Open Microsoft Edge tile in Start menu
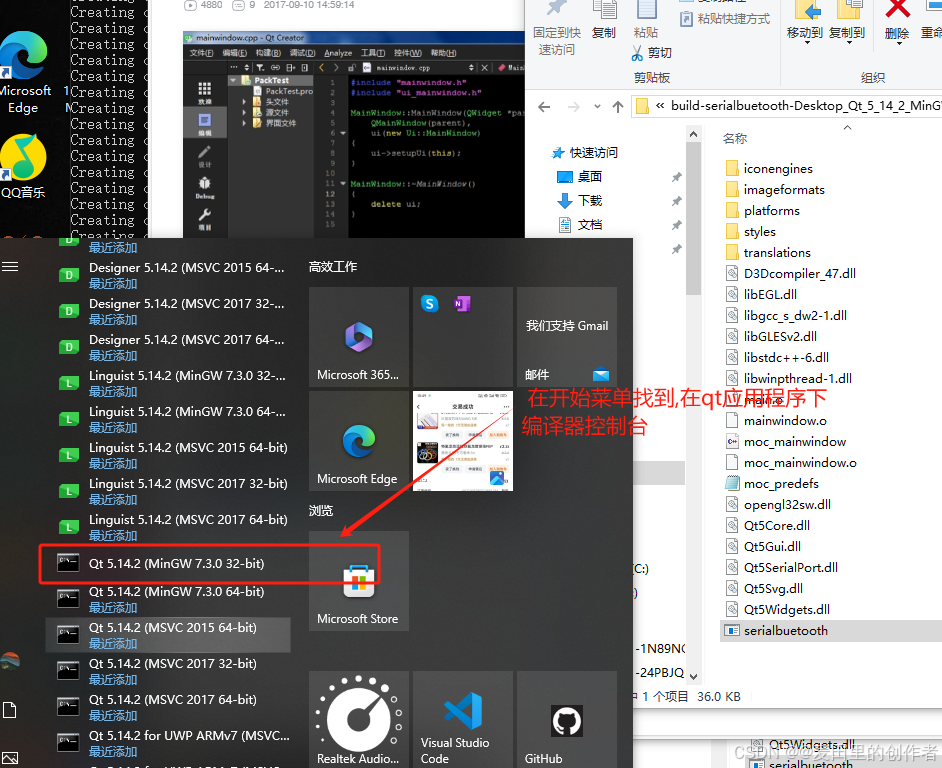The image size is (942, 768). tap(359, 440)
